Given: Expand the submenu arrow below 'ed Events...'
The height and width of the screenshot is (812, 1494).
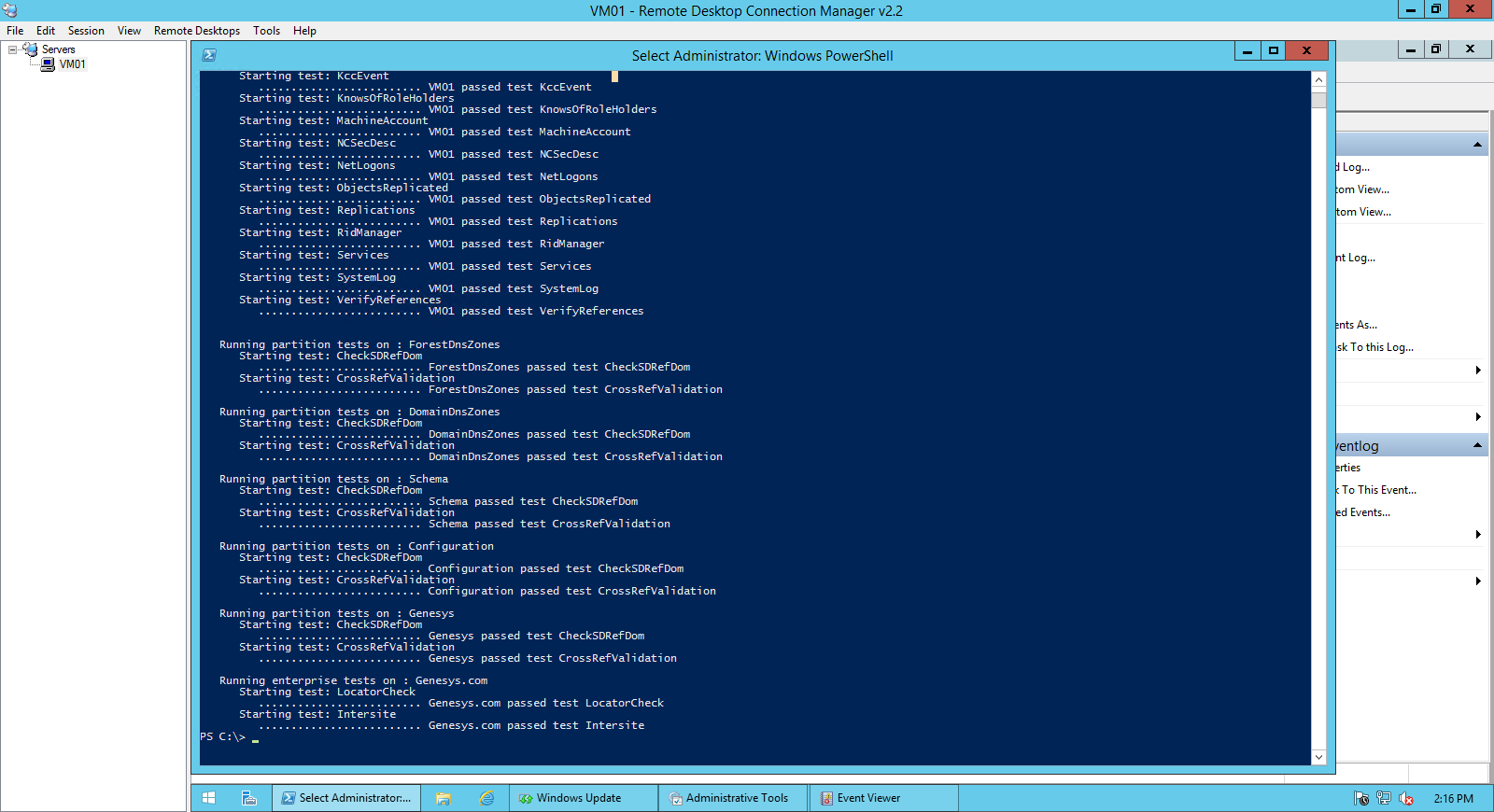Looking at the screenshot, I should [1478, 535].
